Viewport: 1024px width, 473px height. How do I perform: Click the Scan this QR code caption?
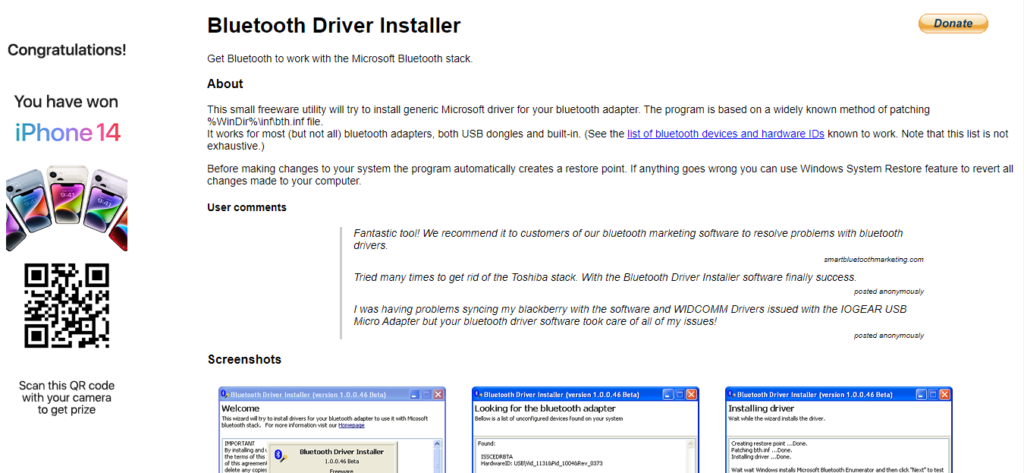click(67, 397)
